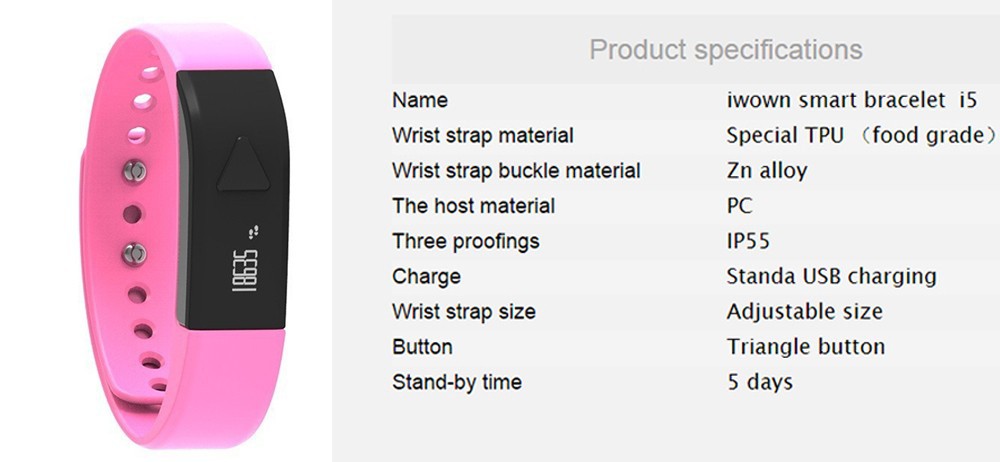Image resolution: width=1000 pixels, height=462 pixels.
Task: Click the "Stand-by time" label
Action: tap(457, 382)
